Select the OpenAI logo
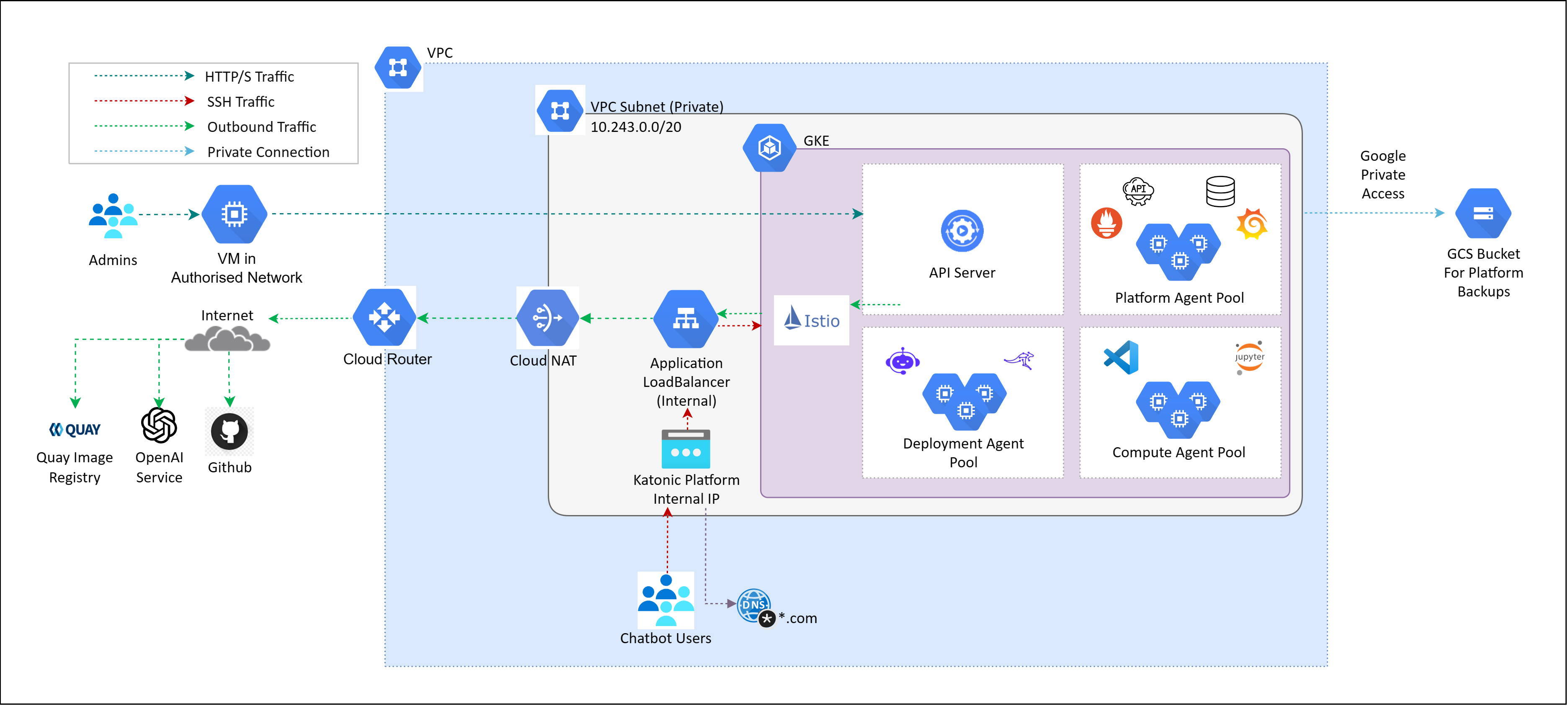Viewport: 1568px width, 706px height. [159, 425]
